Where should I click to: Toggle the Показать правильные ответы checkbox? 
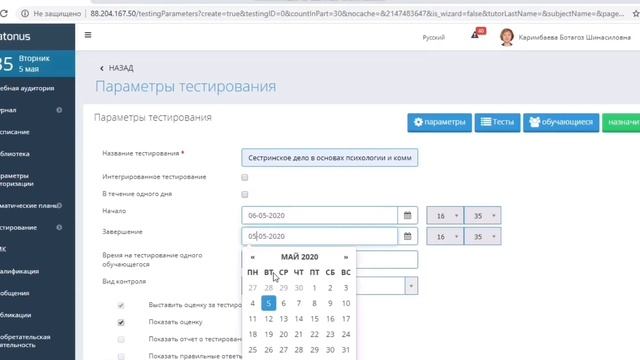click(x=121, y=356)
